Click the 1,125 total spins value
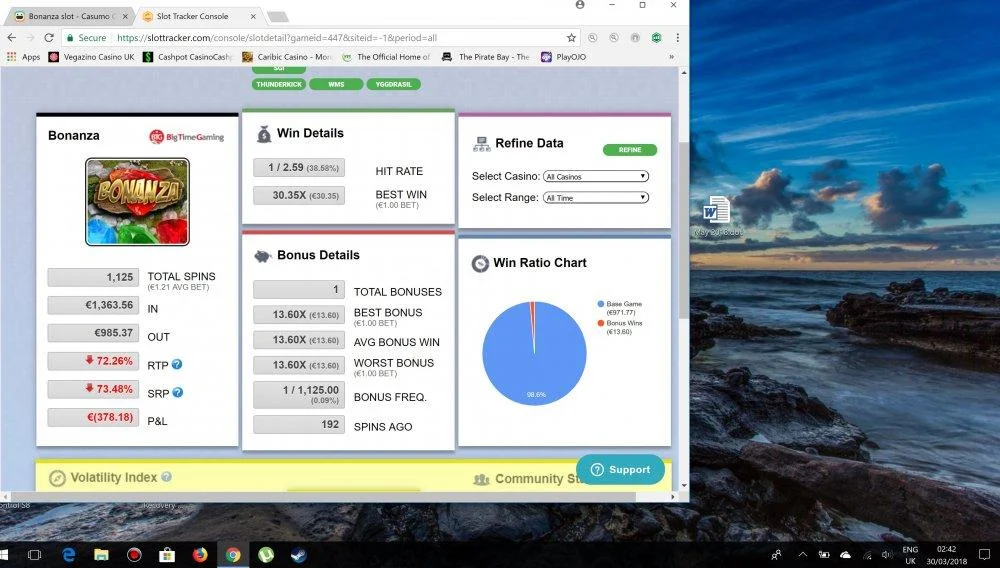 click(93, 277)
